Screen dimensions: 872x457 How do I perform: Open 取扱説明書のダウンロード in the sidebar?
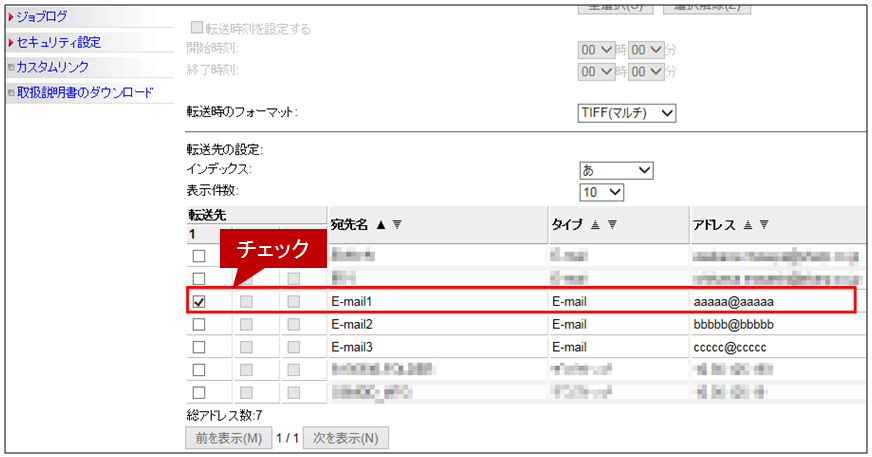(84, 93)
